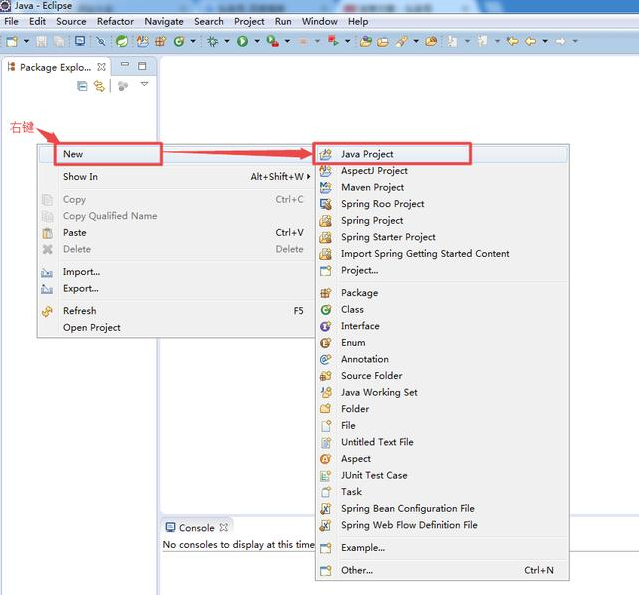Click the Debug bug toolbar icon

coord(212,41)
